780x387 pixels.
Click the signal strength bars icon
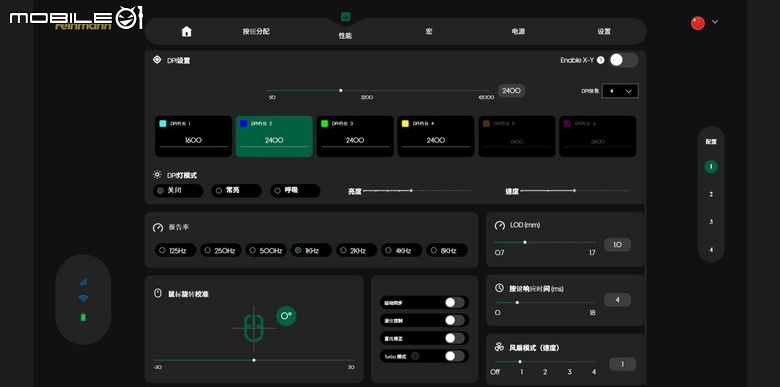pos(83,282)
